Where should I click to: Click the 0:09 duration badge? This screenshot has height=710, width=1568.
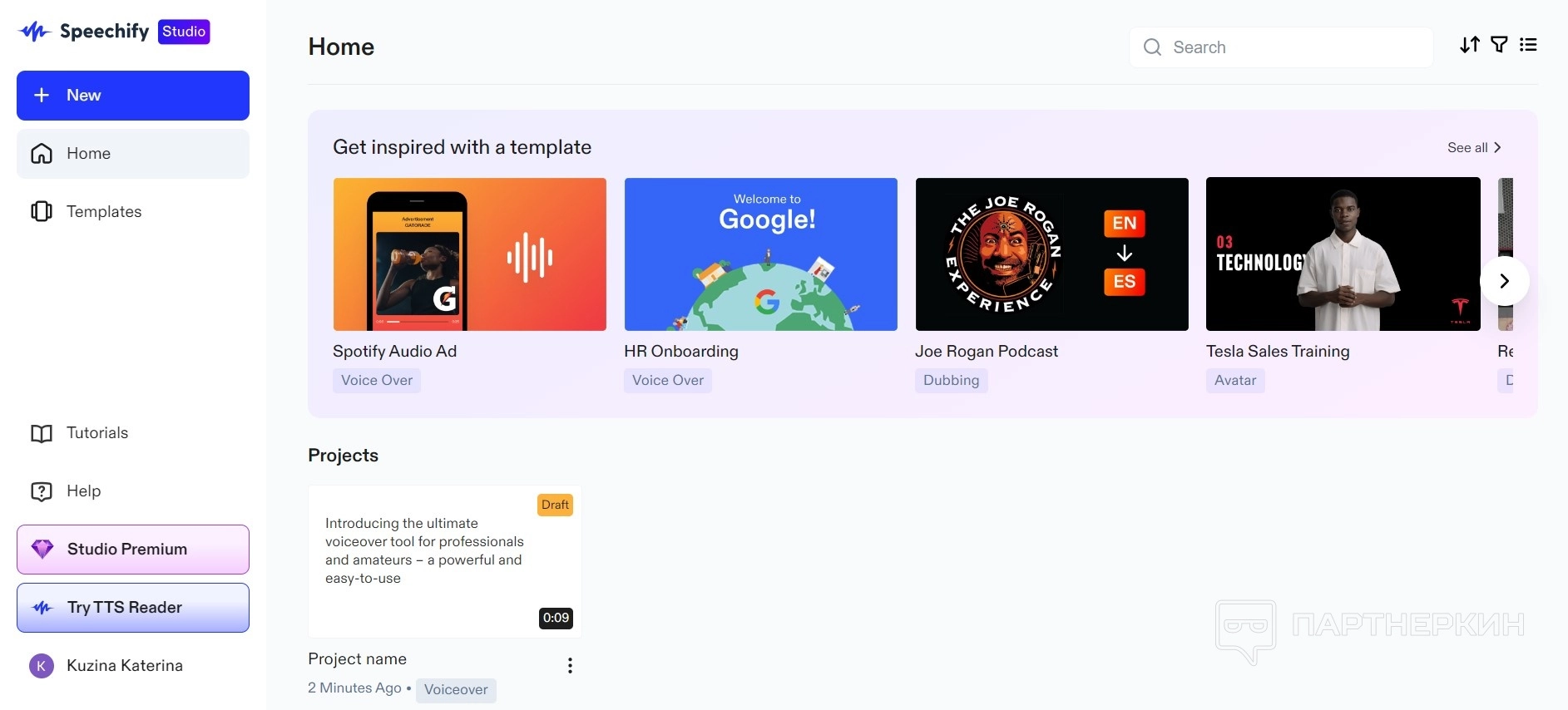[x=556, y=618]
